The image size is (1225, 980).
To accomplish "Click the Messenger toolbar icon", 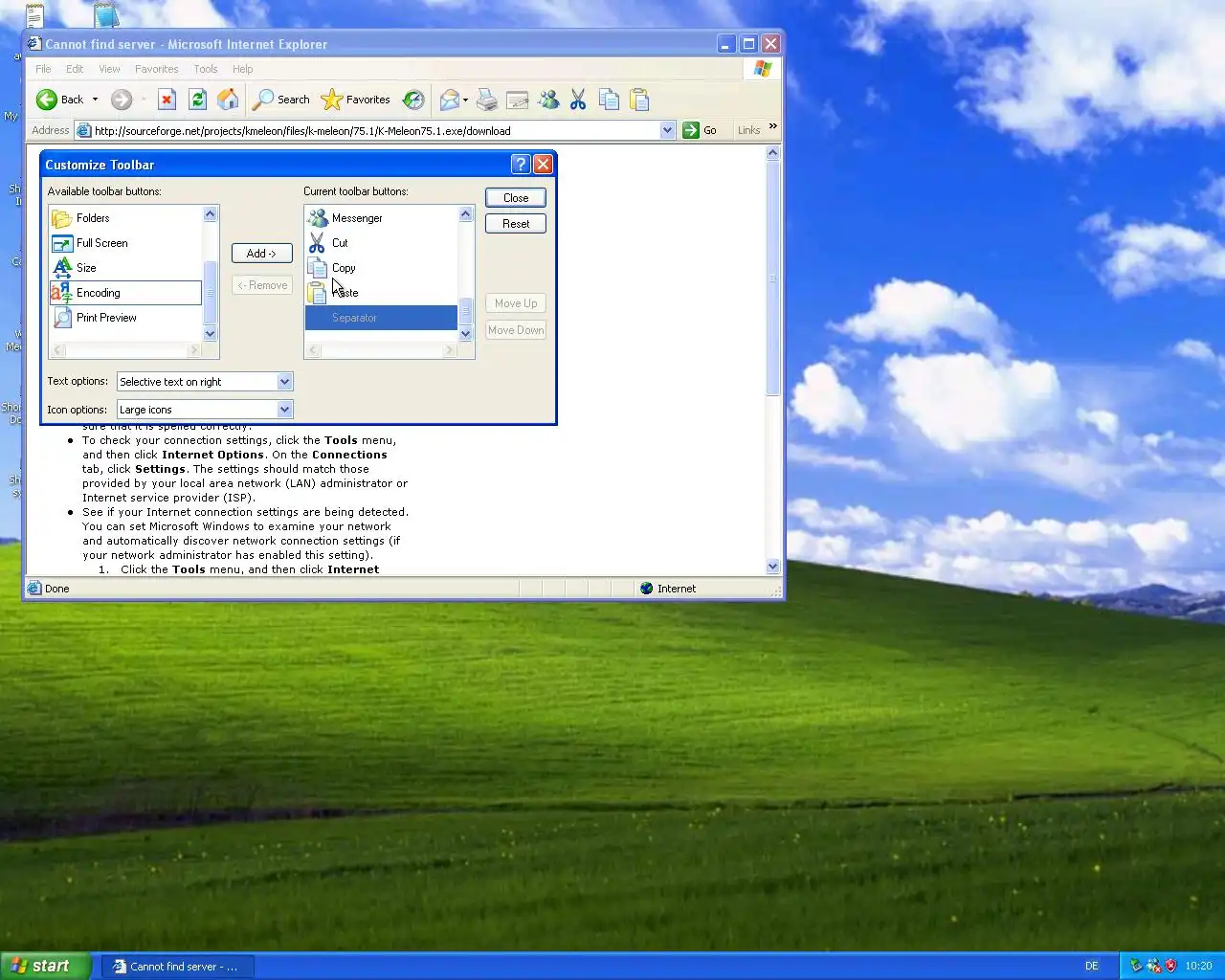I will 548,100.
